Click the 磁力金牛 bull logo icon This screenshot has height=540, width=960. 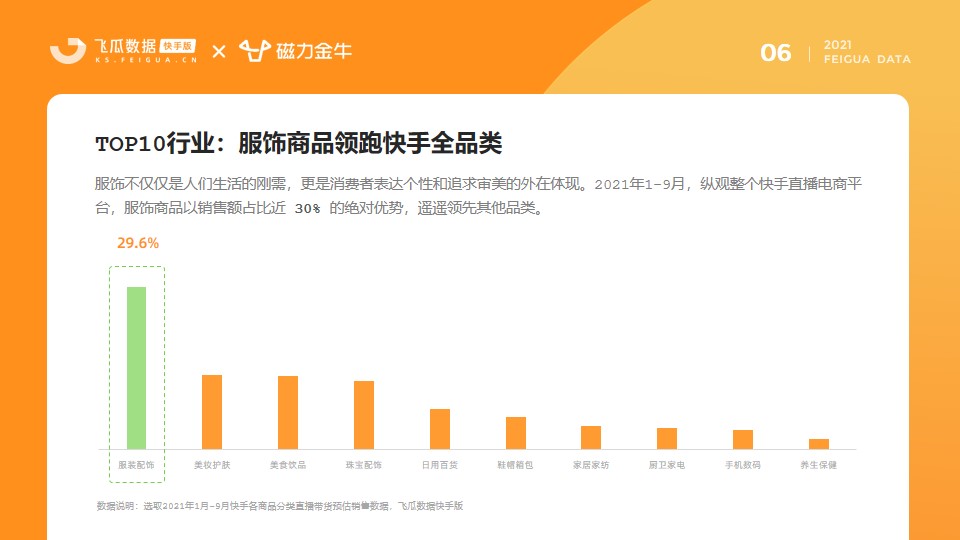tap(255, 51)
